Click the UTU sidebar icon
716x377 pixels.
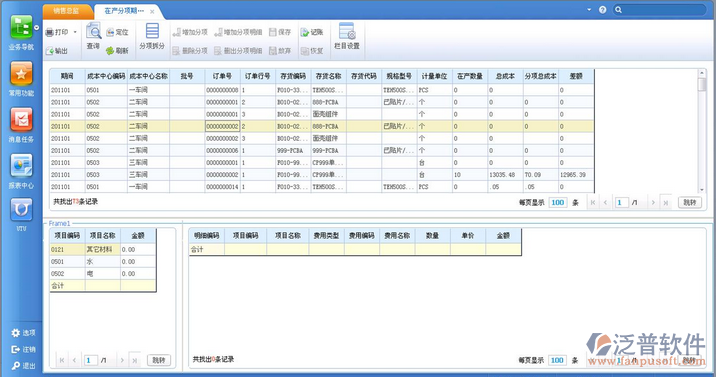coord(21,209)
